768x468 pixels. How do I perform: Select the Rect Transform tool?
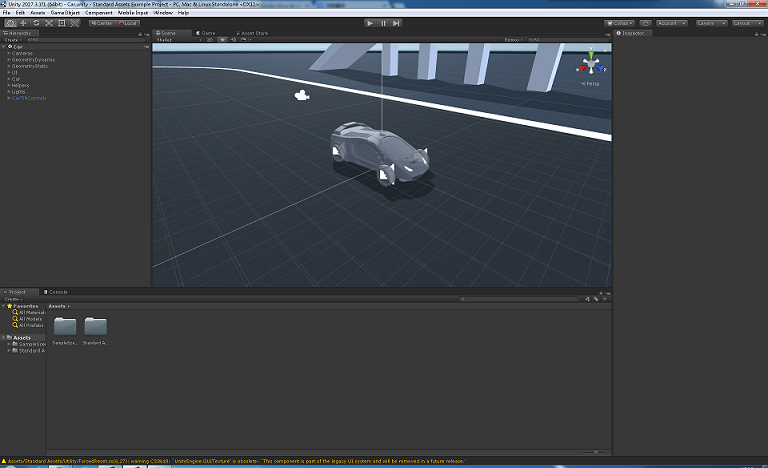click(61, 22)
